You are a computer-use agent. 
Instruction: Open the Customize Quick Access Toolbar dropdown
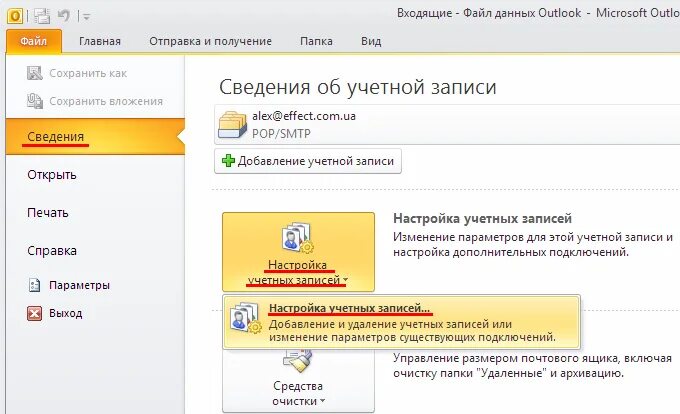click(86, 17)
